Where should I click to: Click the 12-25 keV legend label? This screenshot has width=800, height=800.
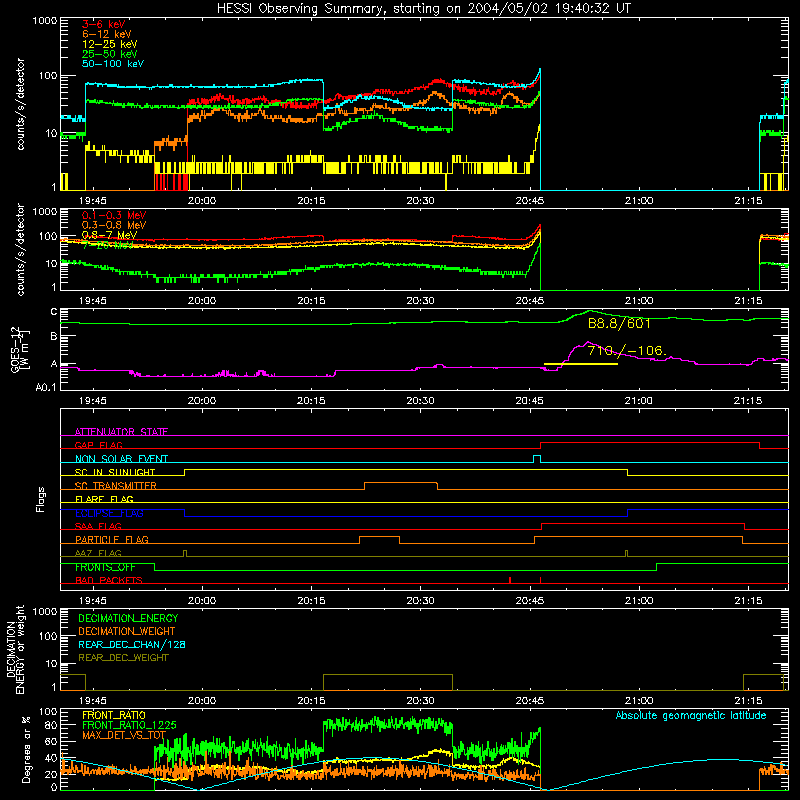click(109, 44)
